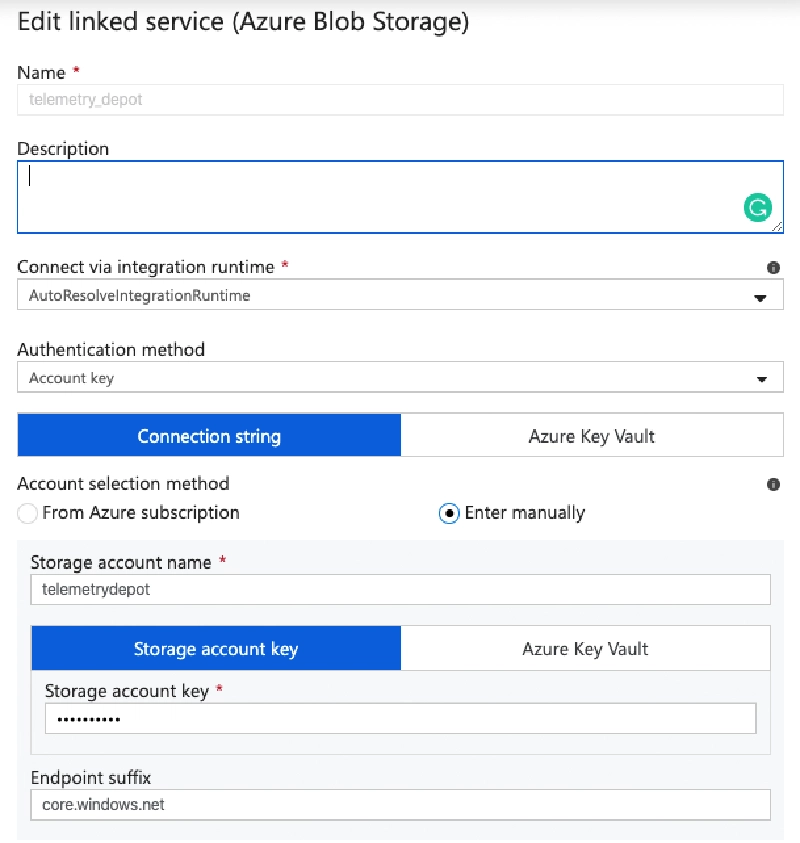Click the info icon next to Account selection method
The height and width of the screenshot is (843, 800).
[772, 484]
